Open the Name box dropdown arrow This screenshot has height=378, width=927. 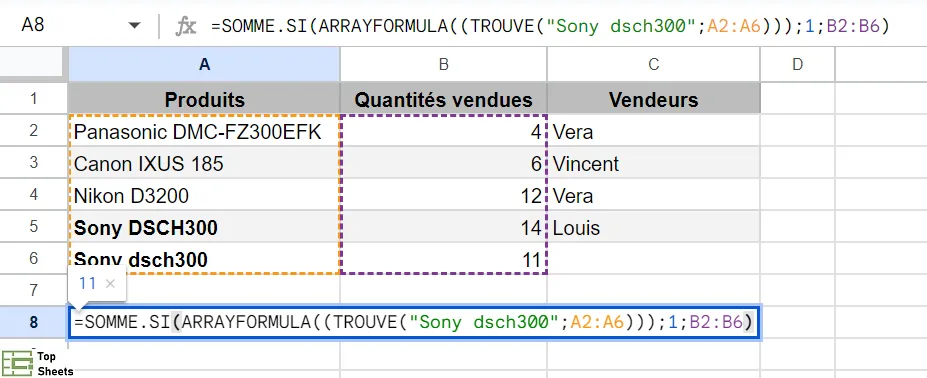click(x=135, y=25)
